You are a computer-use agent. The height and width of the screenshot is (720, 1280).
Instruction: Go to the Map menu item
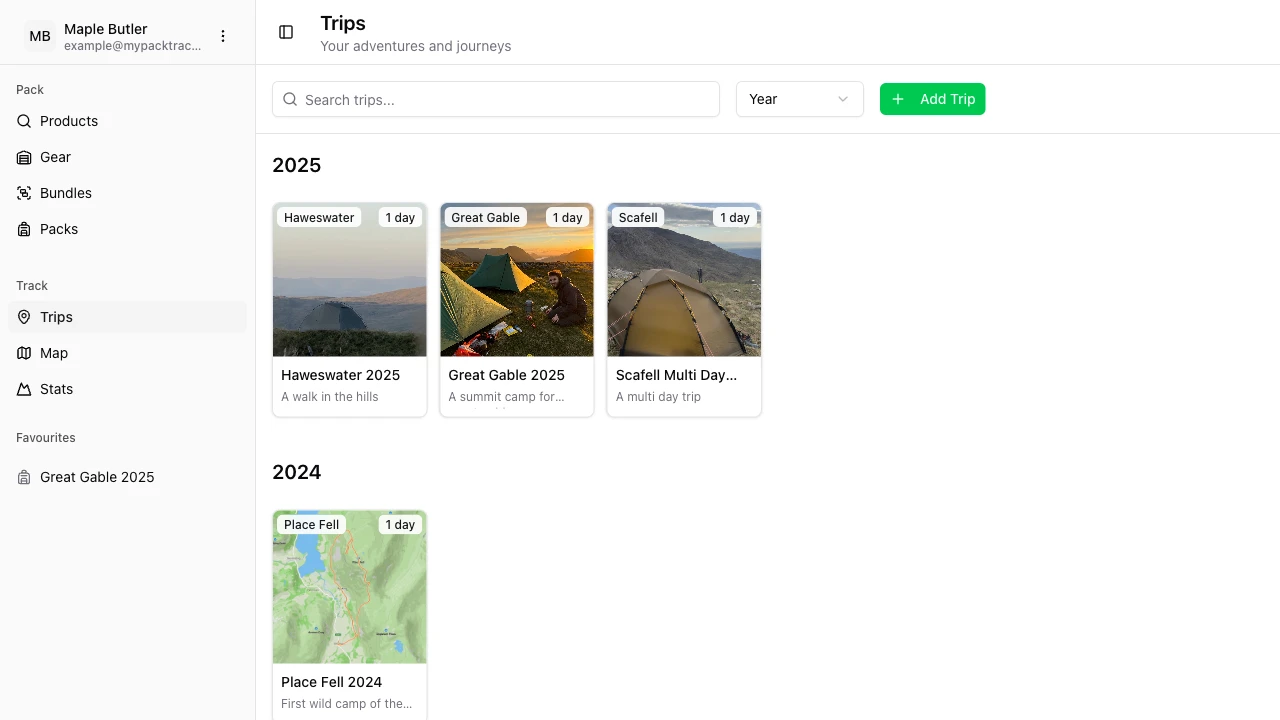coord(54,353)
